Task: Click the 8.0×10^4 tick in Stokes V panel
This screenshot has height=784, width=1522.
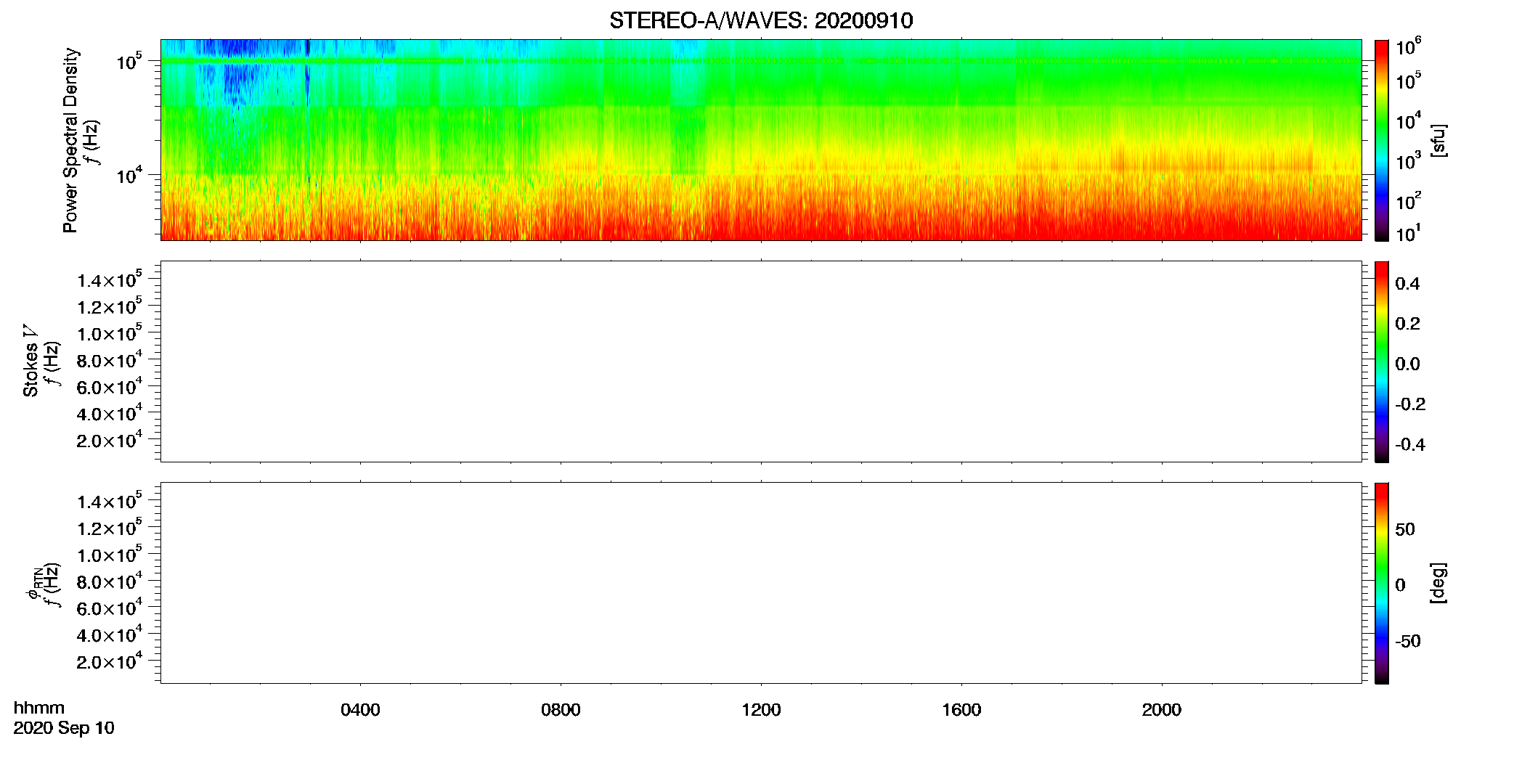Action: tap(110, 359)
